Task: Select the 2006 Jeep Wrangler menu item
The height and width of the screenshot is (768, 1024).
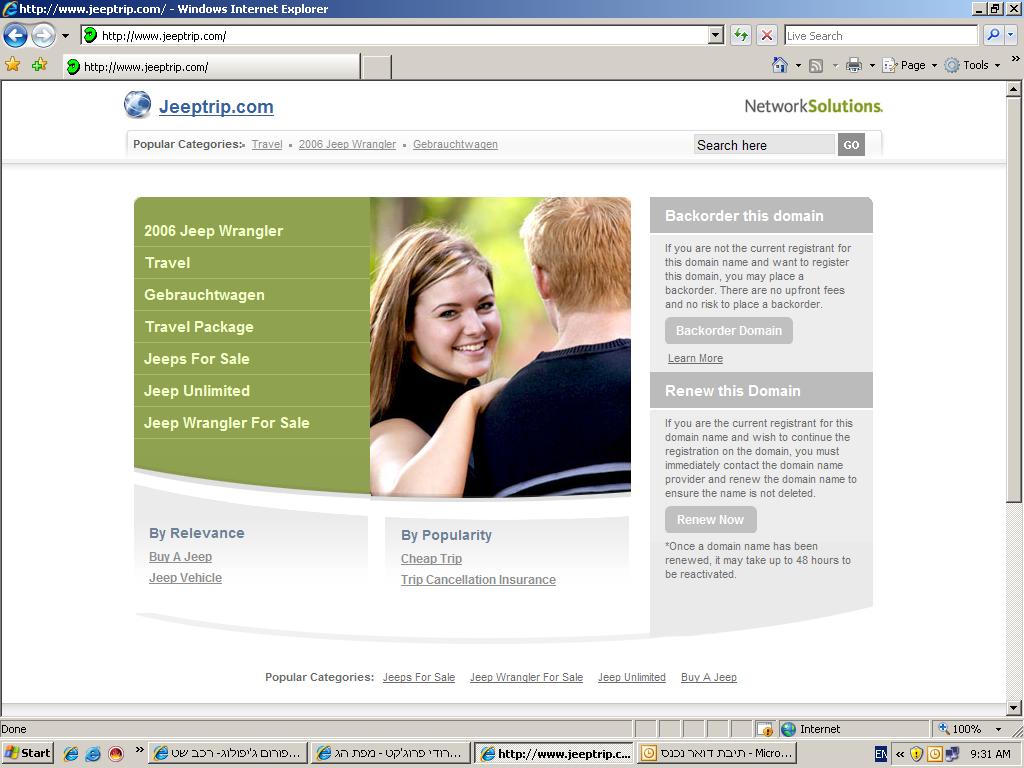Action: click(x=213, y=231)
